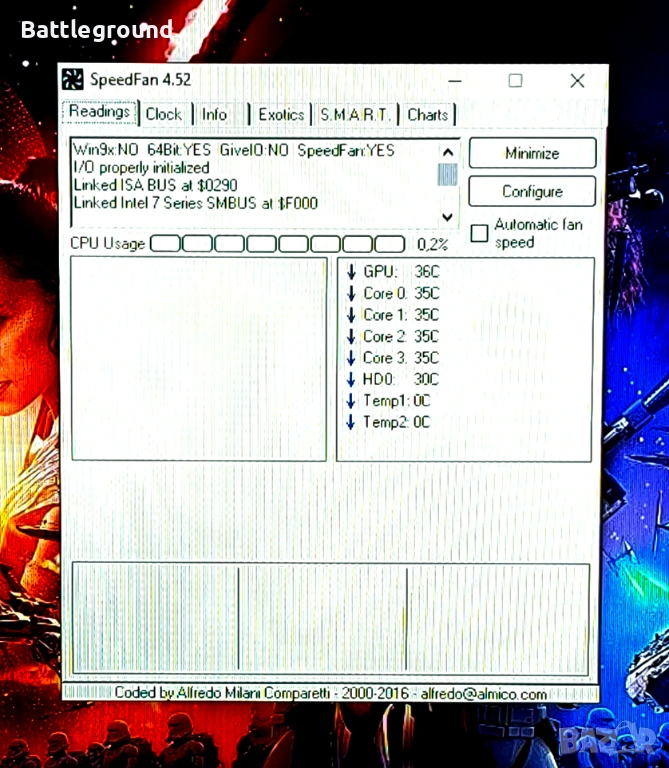Click the down arrow icon beside Core 1
This screenshot has height=768, width=669.
[351, 314]
